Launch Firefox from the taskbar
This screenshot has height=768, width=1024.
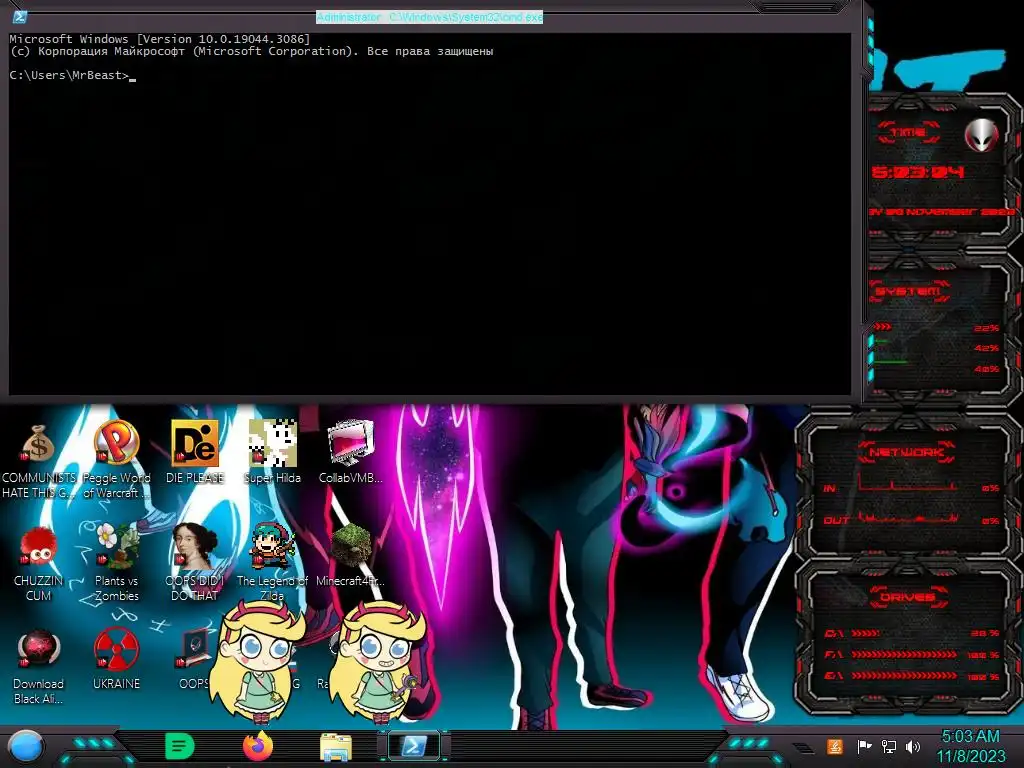click(x=258, y=746)
